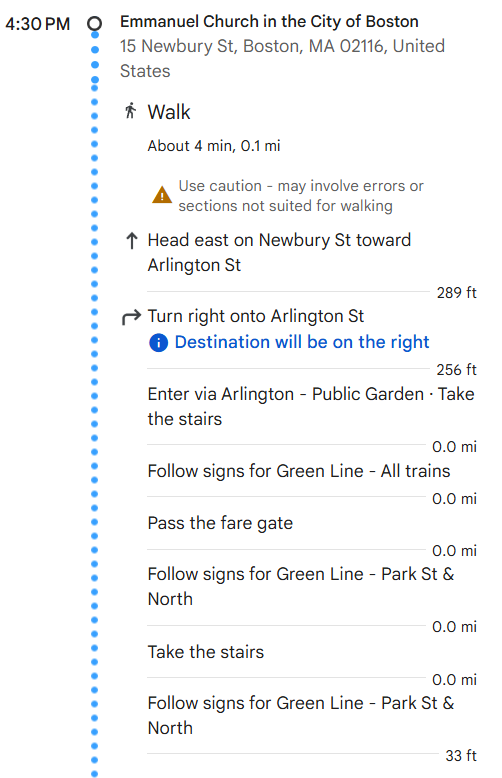Click the turn right arrow icon
This screenshot has width=502, height=778.
(131, 317)
